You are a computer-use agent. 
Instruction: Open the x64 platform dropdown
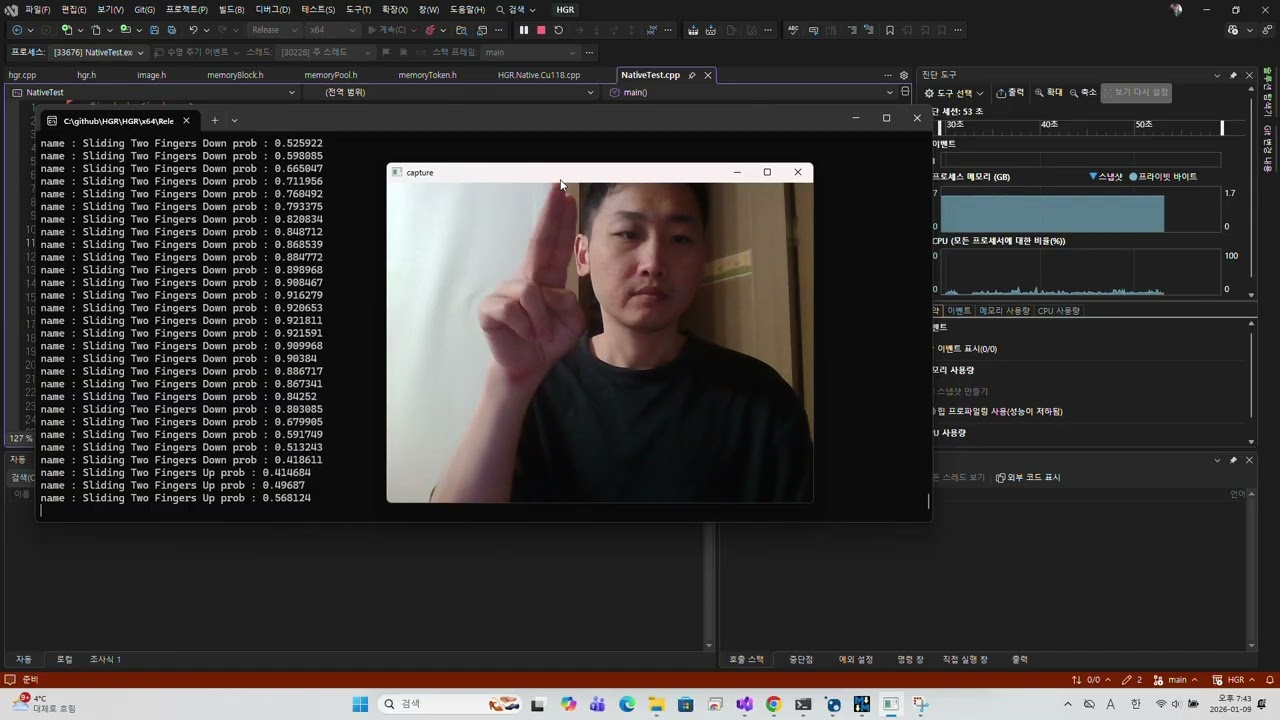point(332,30)
